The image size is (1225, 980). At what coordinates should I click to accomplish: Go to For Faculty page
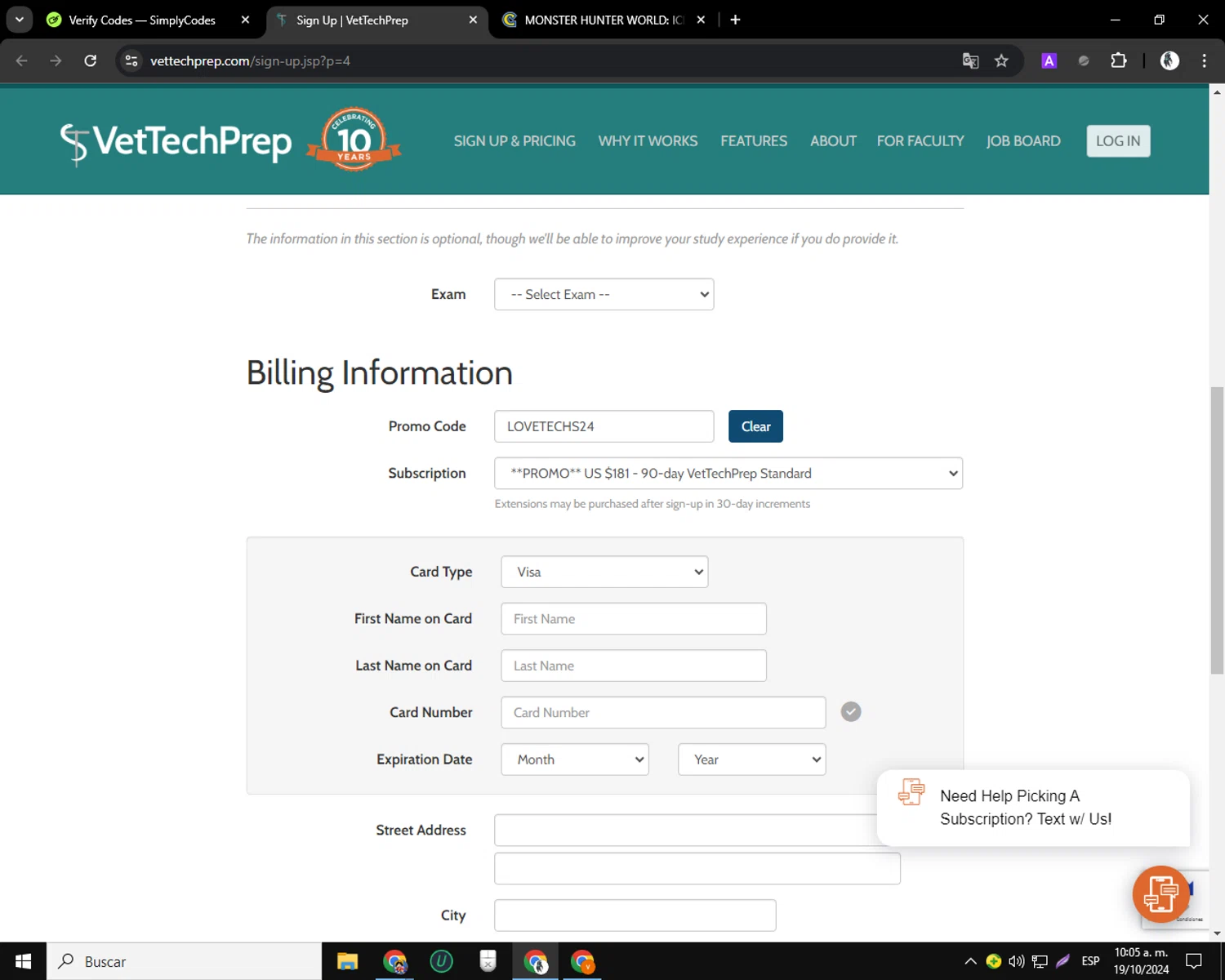920,141
